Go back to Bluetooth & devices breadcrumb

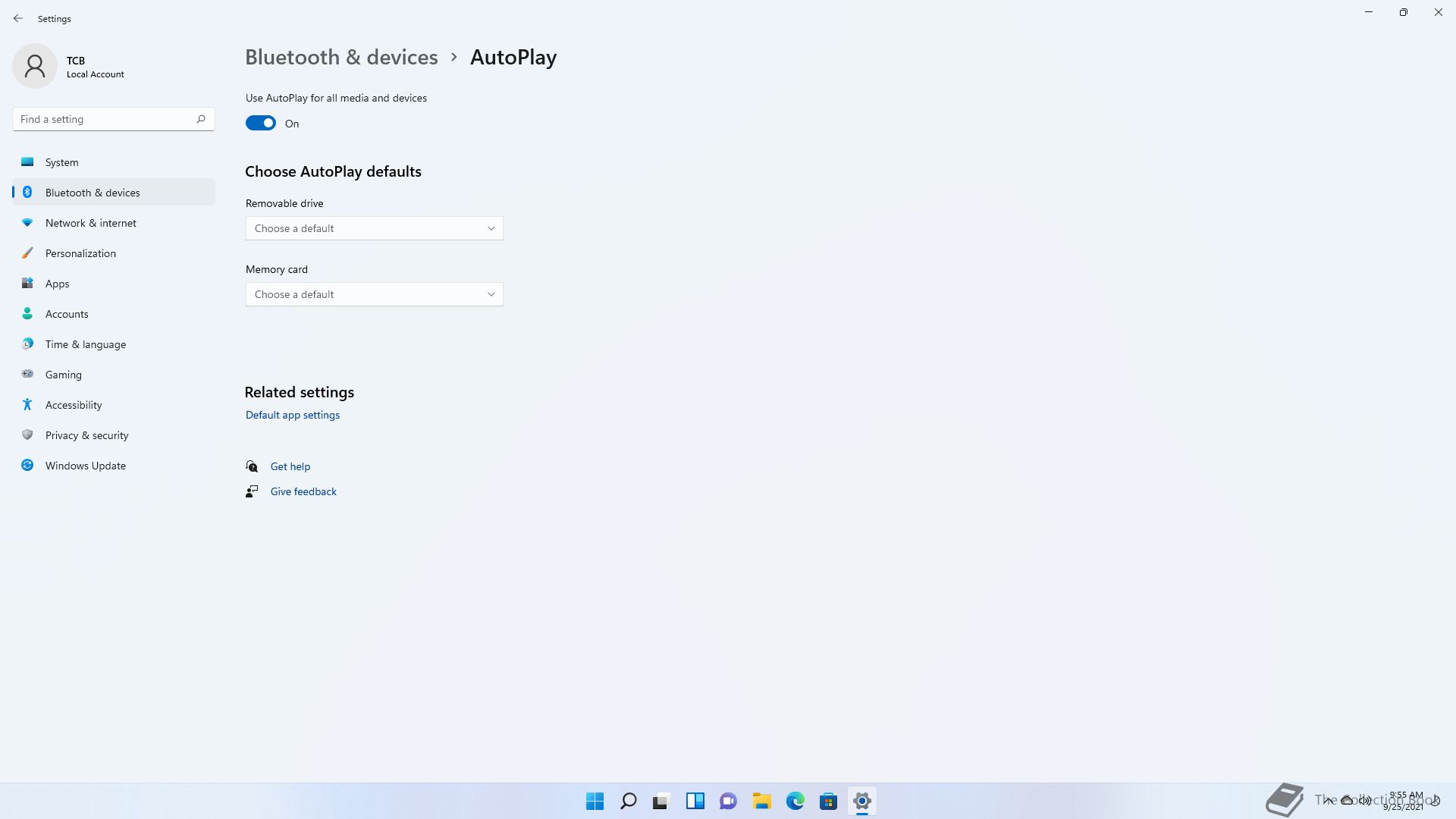click(341, 57)
